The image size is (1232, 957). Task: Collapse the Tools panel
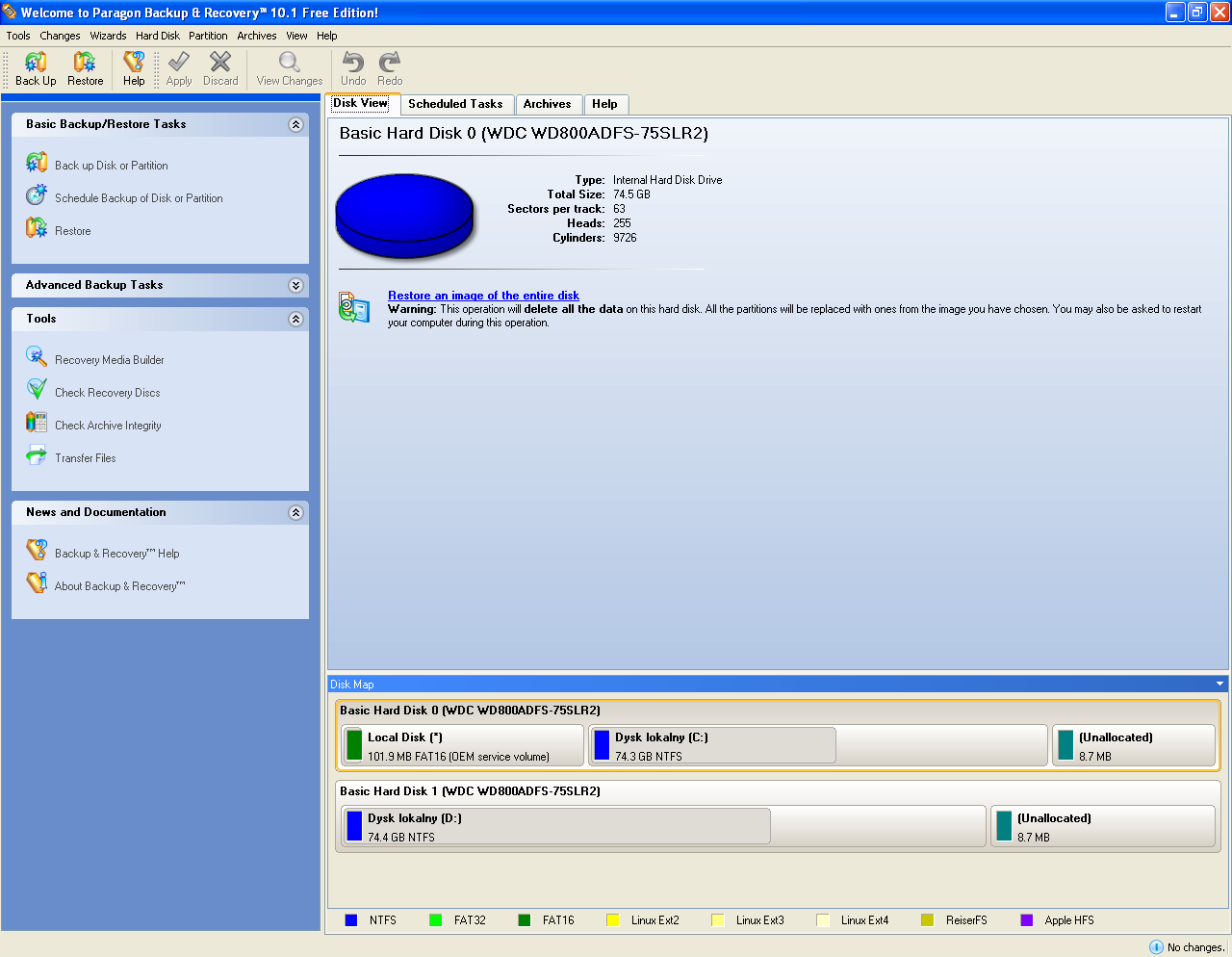click(x=295, y=319)
